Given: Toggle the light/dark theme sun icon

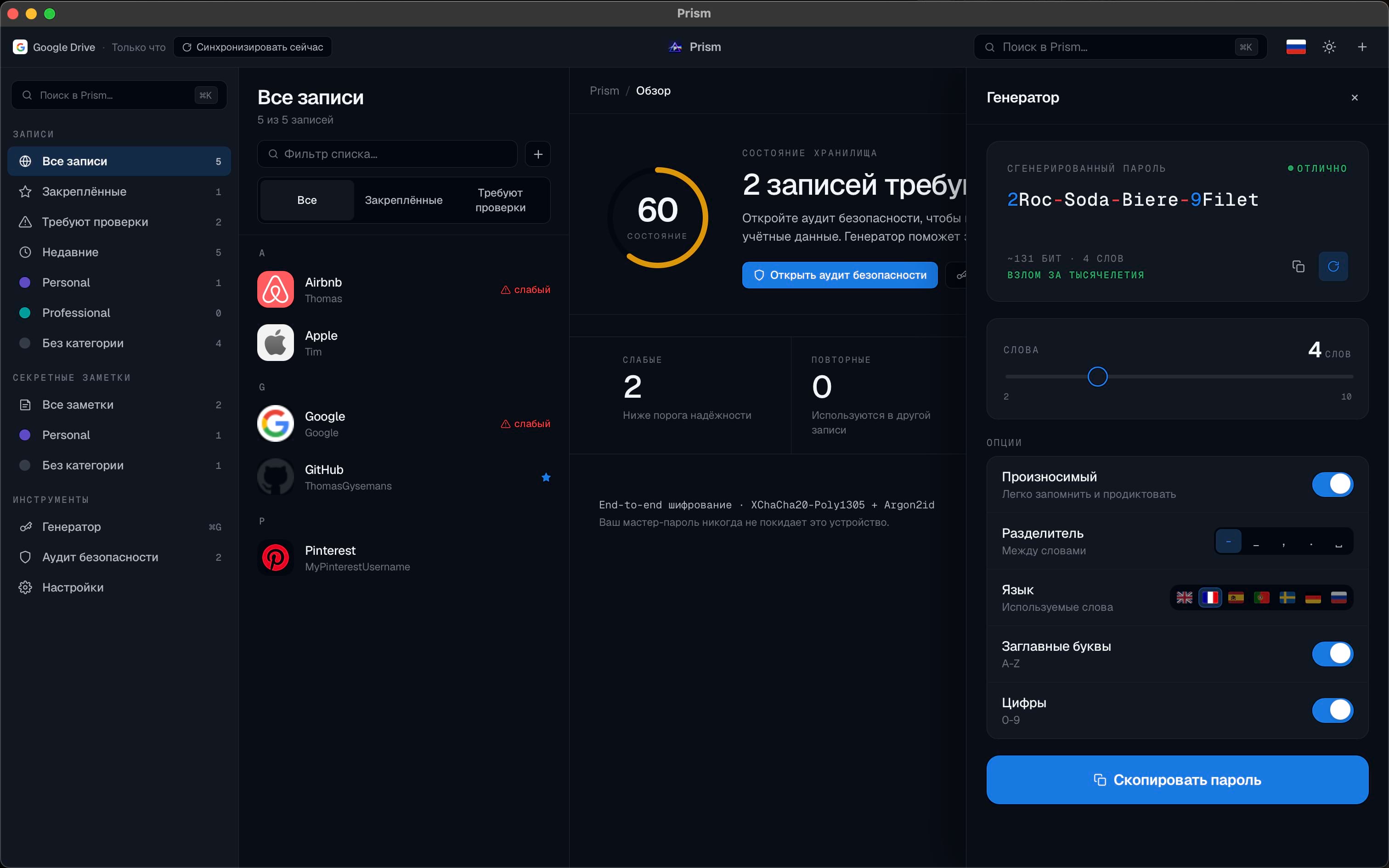Looking at the screenshot, I should [x=1329, y=47].
